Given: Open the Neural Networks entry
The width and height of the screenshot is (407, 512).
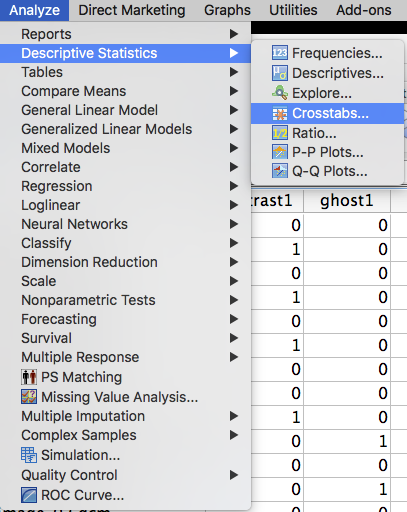Looking at the screenshot, I should (x=125, y=224).
